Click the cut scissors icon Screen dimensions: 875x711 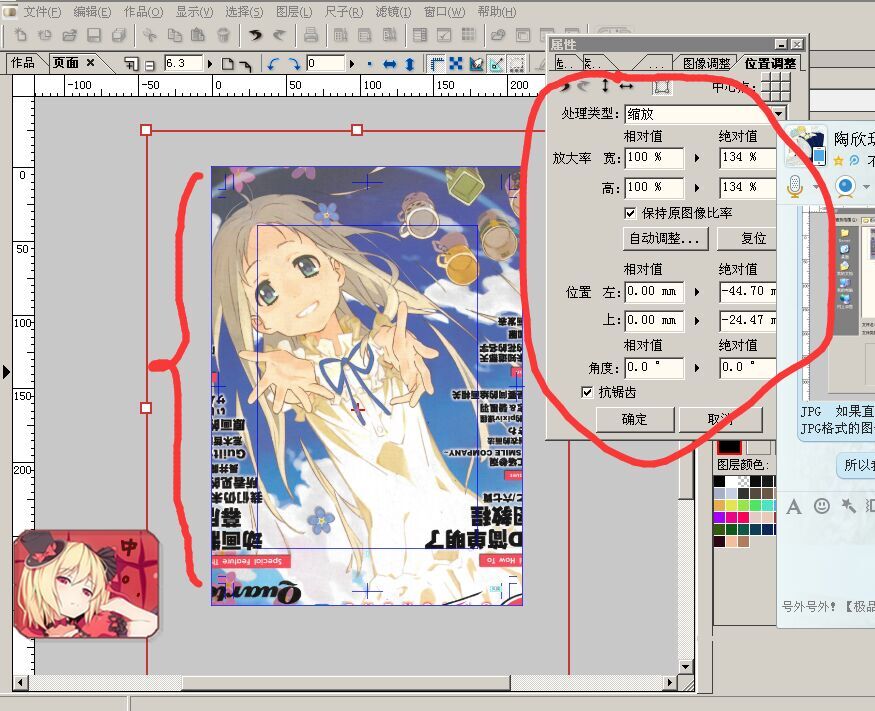pyautogui.click(x=149, y=35)
